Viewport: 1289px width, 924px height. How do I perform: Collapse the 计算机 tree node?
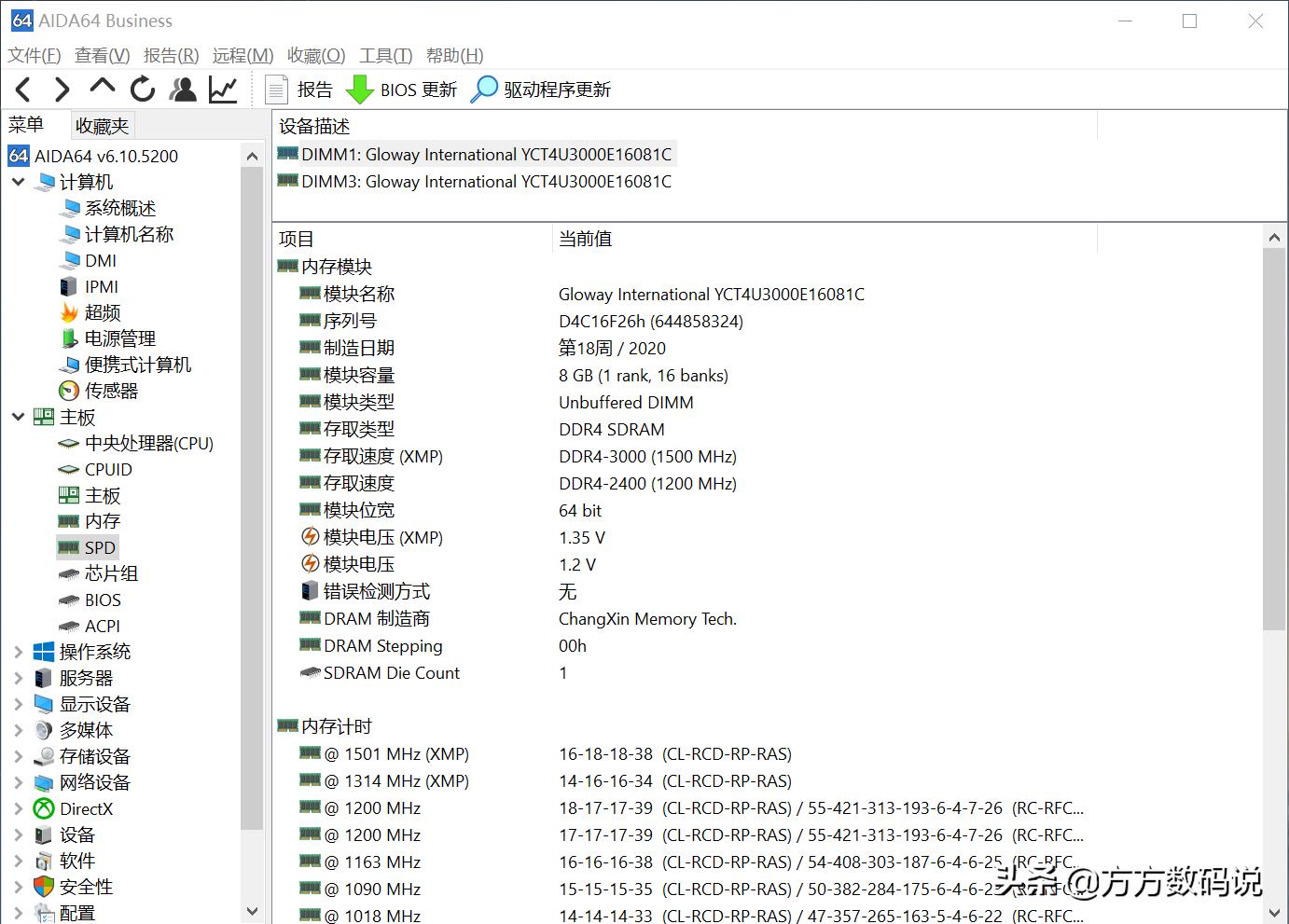(18, 182)
